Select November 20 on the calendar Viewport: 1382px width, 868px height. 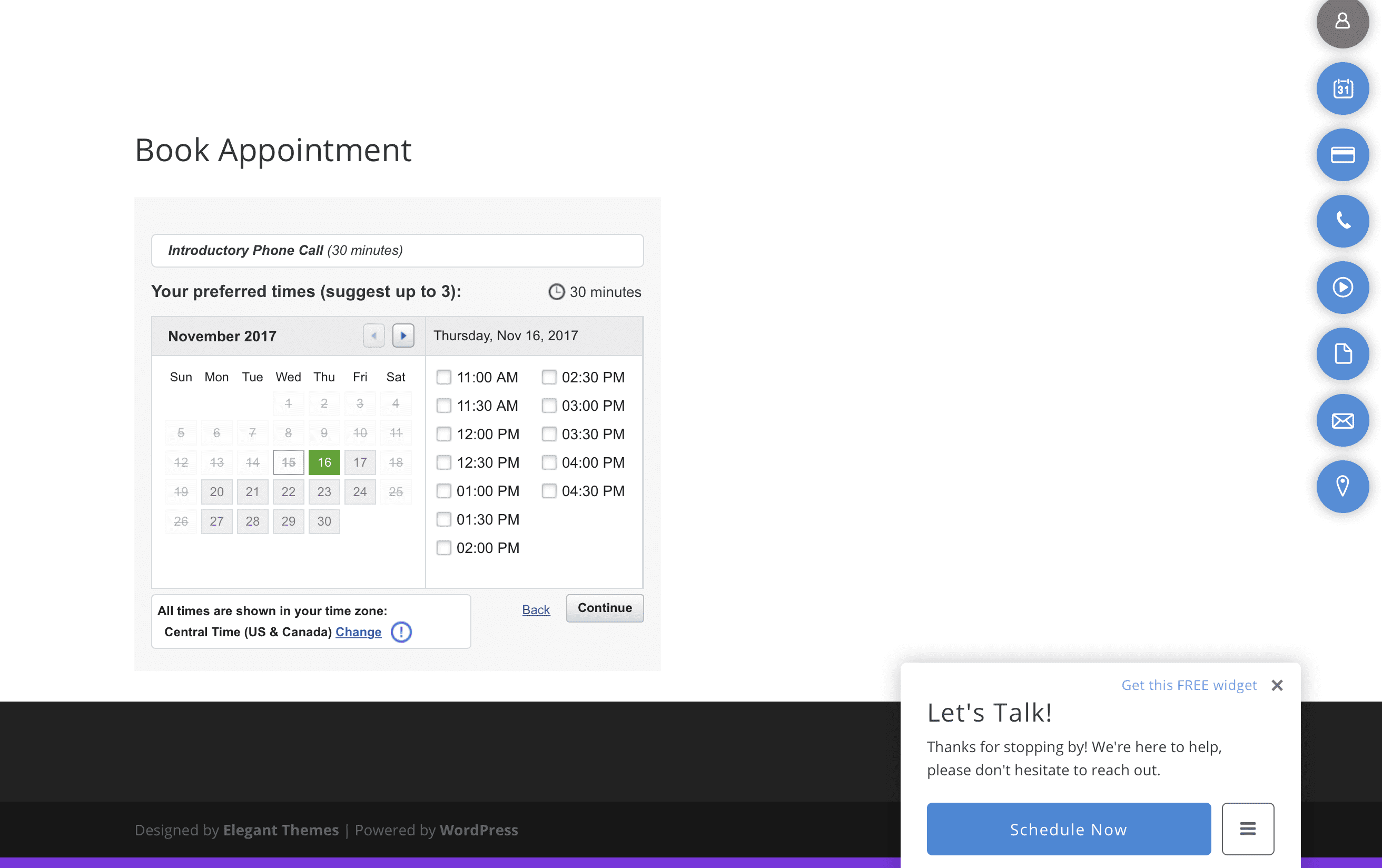216,492
